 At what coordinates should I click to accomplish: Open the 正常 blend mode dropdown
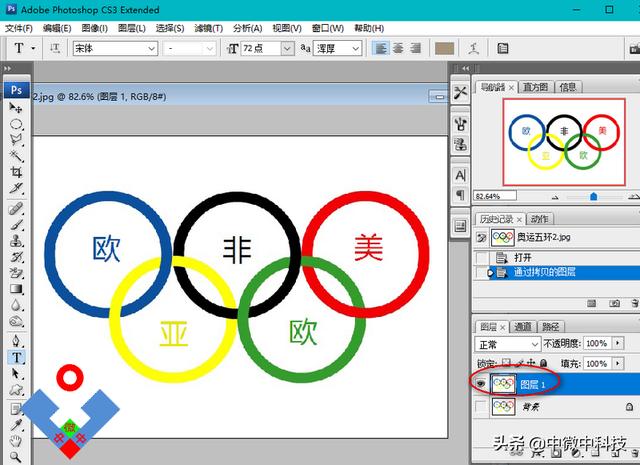pyautogui.click(x=535, y=345)
